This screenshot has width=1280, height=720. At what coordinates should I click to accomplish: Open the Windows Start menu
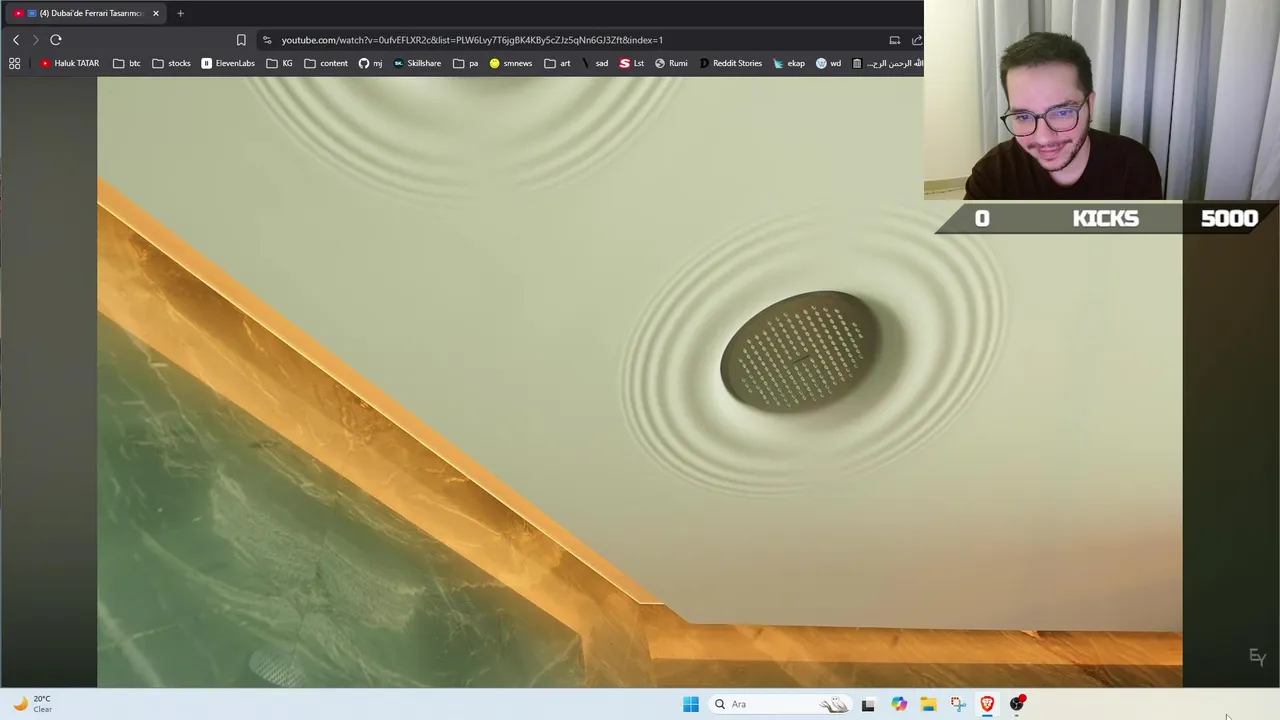click(691, 704)
